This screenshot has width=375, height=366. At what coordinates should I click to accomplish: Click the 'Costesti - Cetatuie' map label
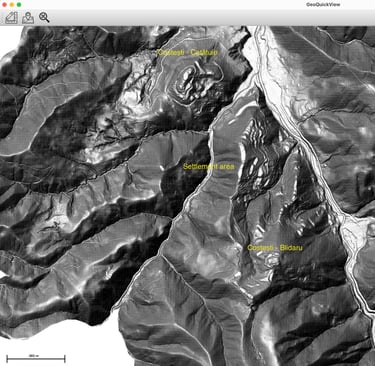coord(188,53)
